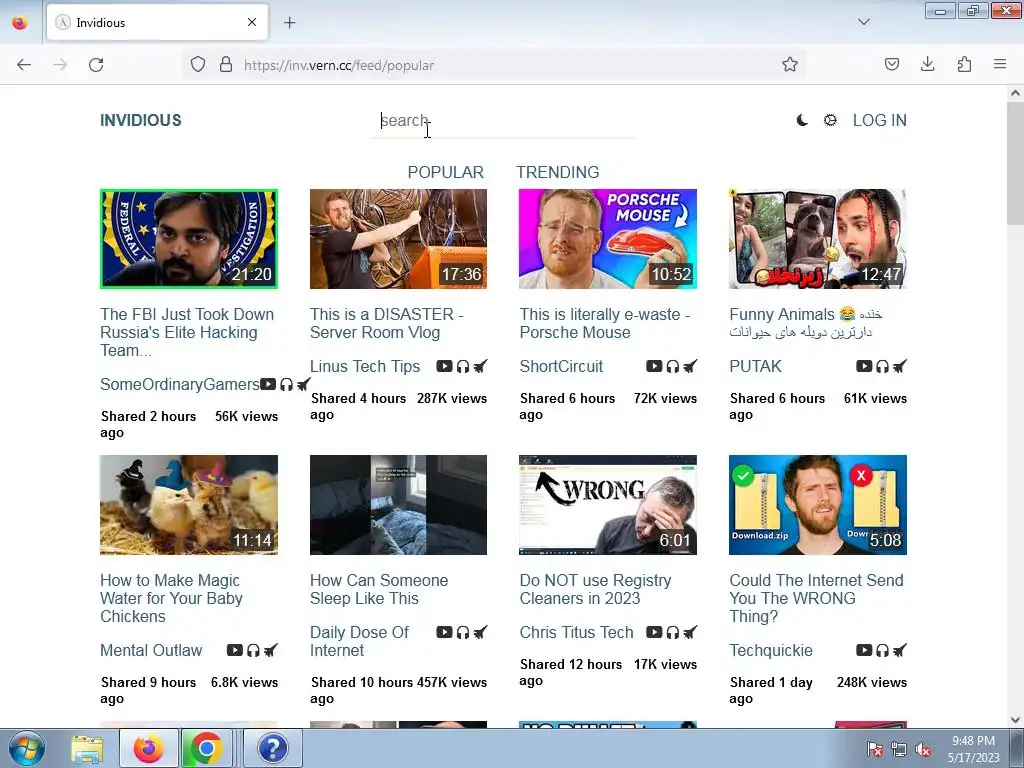This screenshot has width=1024, height=768.
Task: Click plane icon on ShortCircuit row
Action: [x=690, y=366]
